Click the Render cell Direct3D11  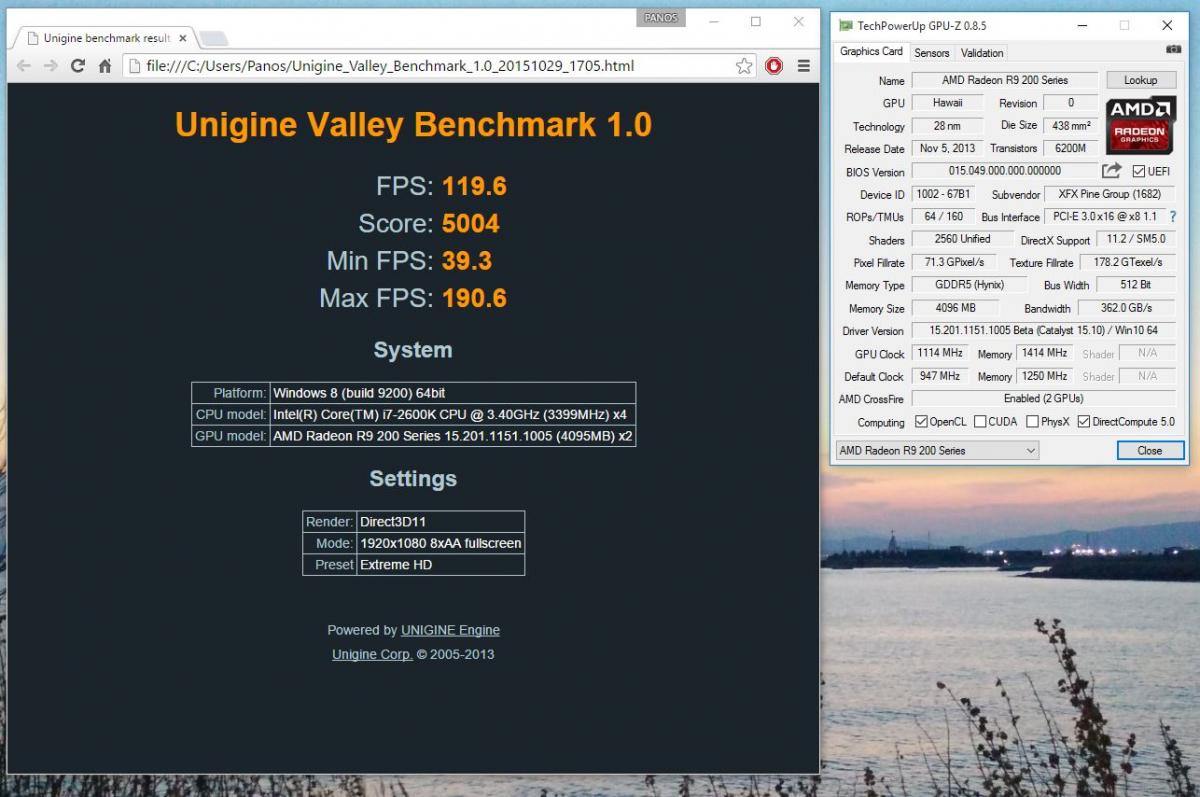(x=440, y=522)
